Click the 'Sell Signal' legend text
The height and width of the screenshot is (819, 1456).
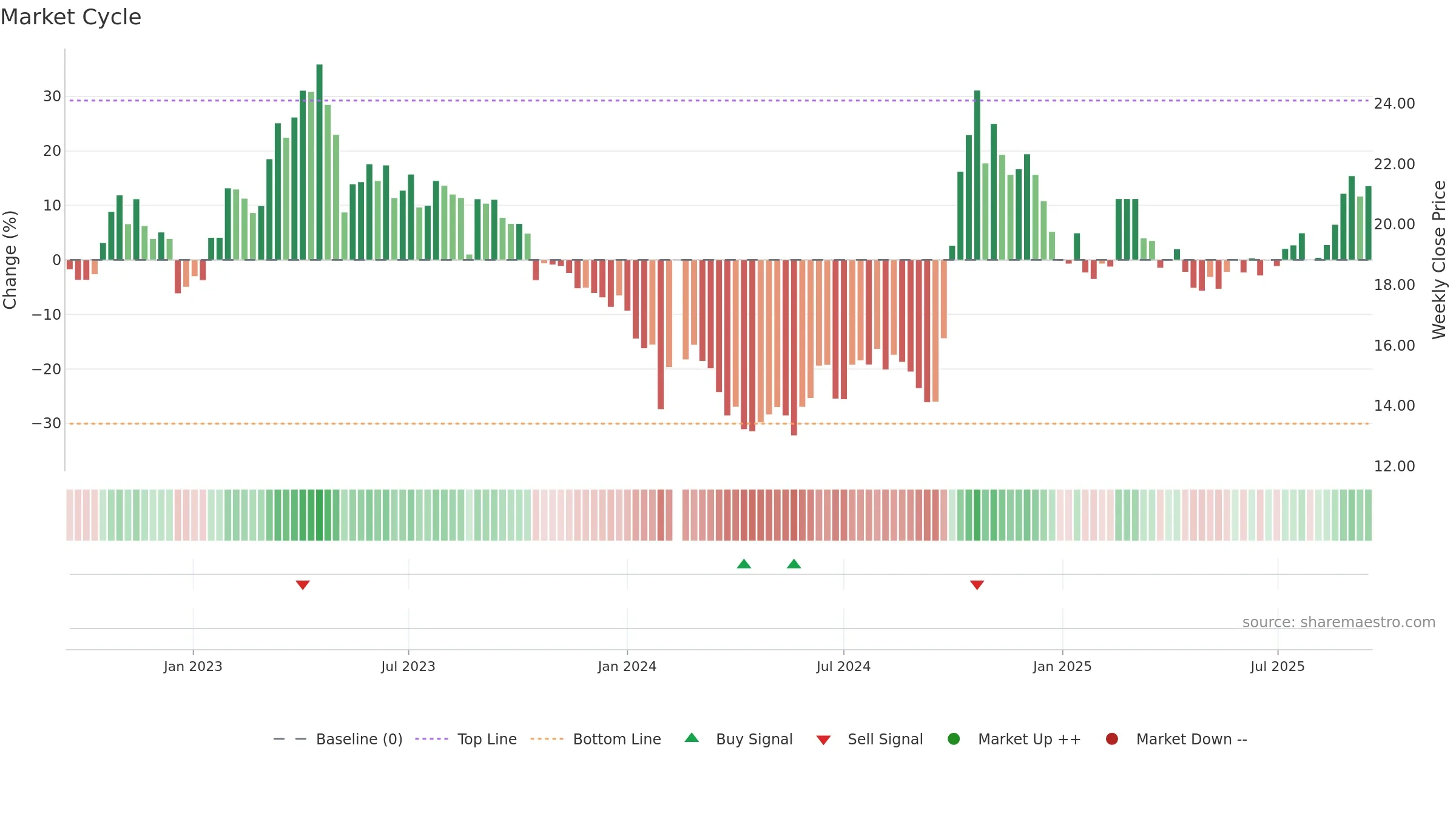[x=885, y=739]
